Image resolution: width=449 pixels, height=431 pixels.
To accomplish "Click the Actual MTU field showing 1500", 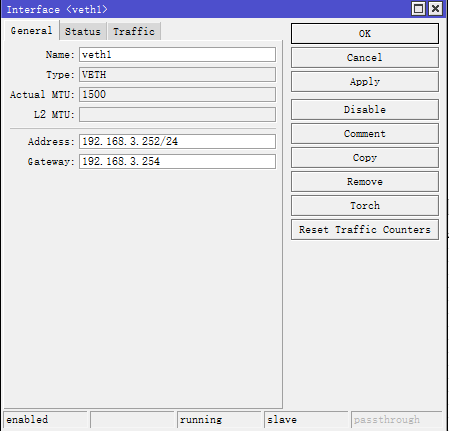I will (x=177, y=95).
